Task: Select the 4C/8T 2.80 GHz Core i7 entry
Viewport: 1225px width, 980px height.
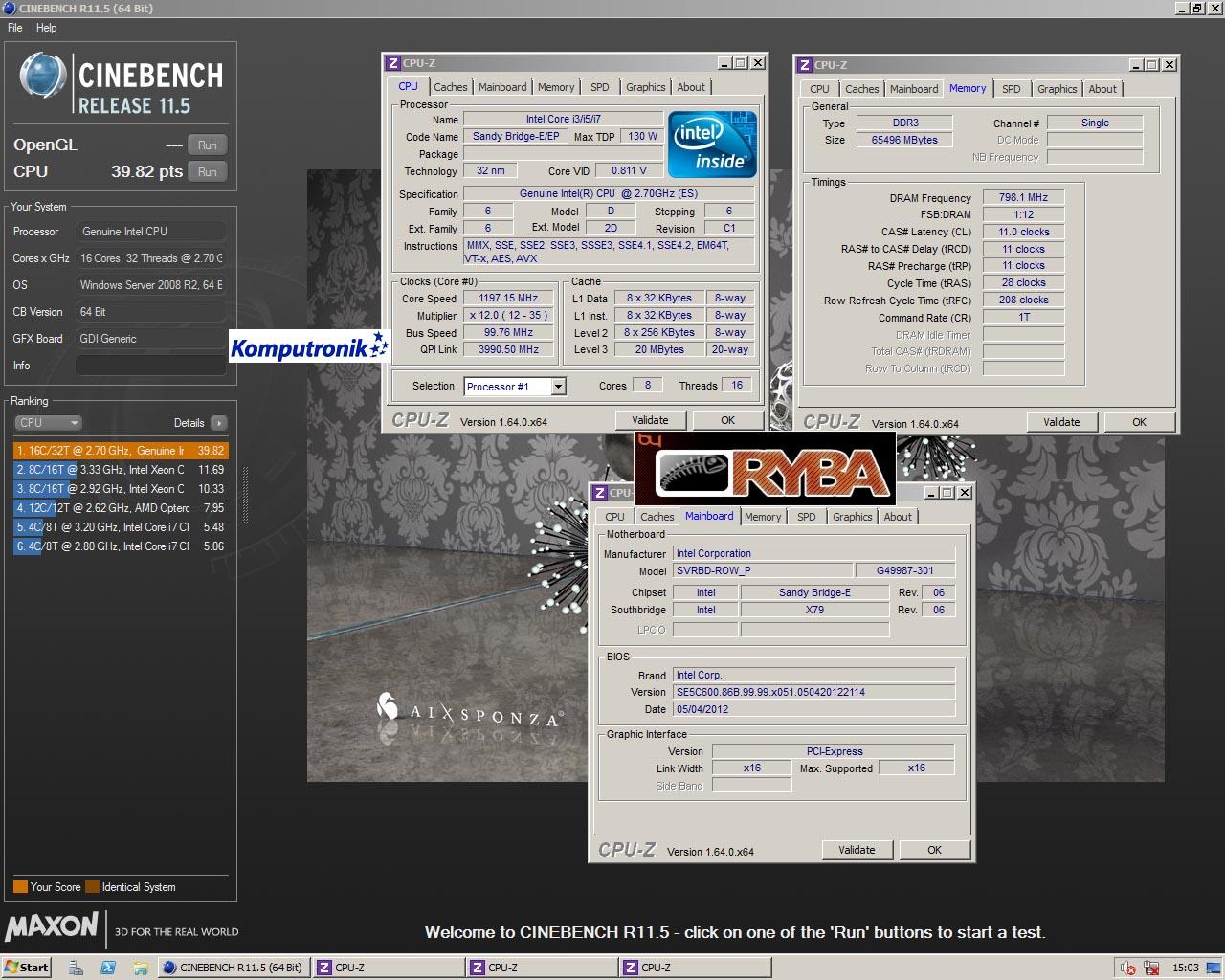Action: pos(121,546)
